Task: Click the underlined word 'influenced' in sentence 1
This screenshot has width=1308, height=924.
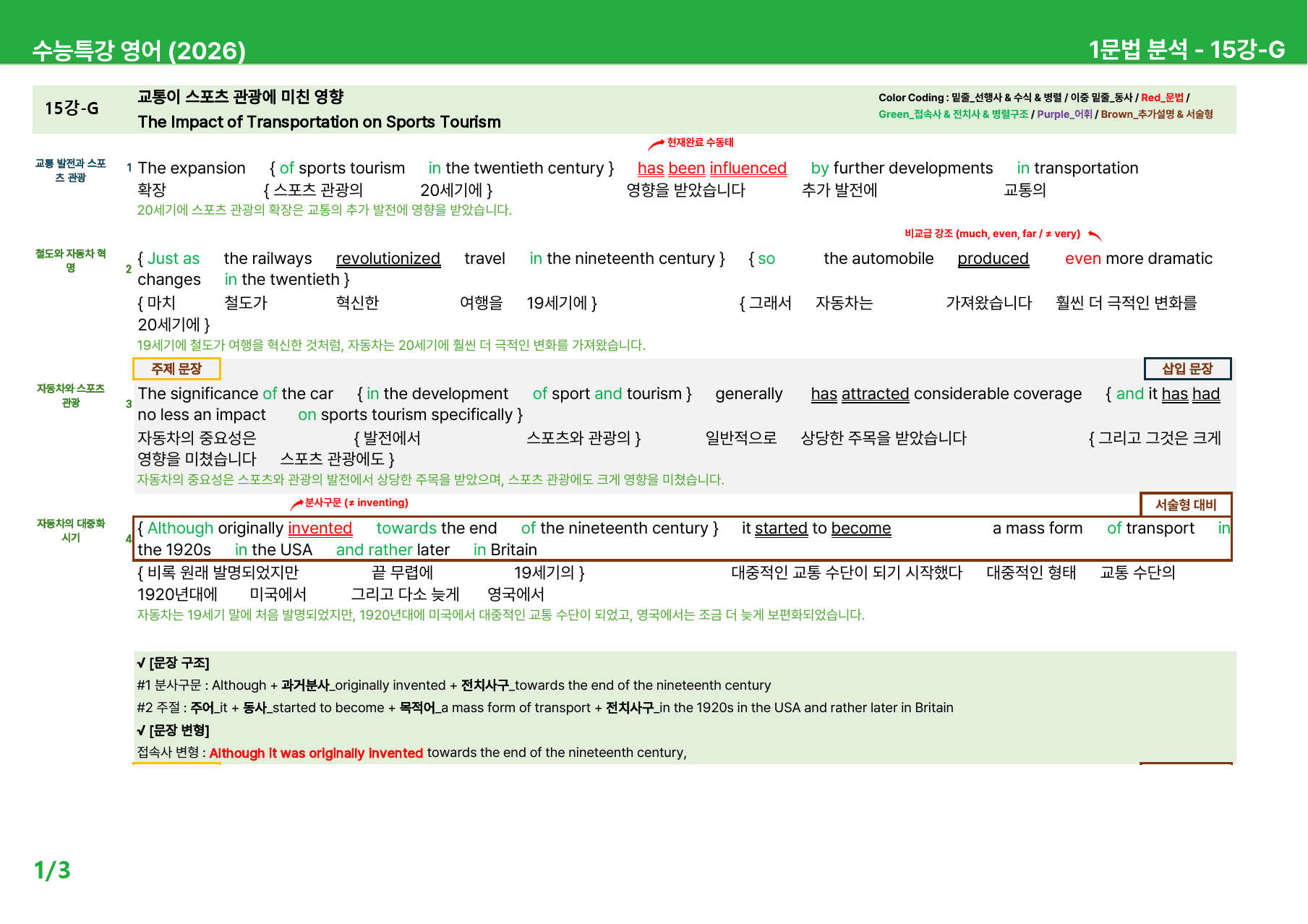Action: [x=748, y=168]
